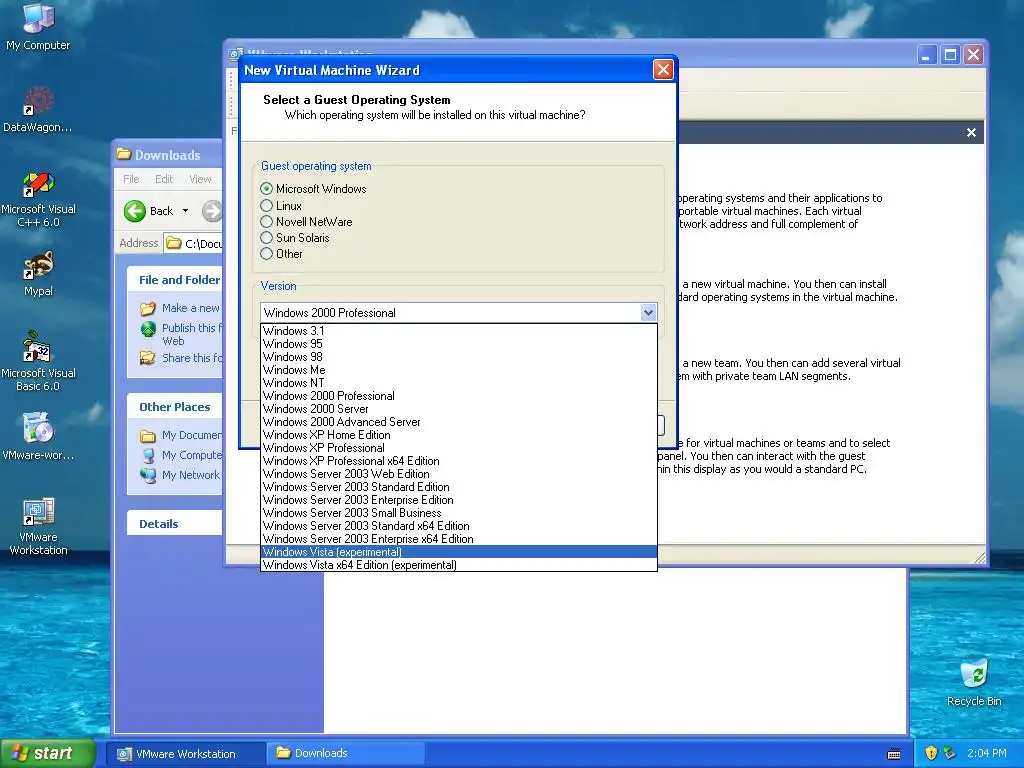
Task: Select Novell NetWare radio button
Action: pos(266,222)
